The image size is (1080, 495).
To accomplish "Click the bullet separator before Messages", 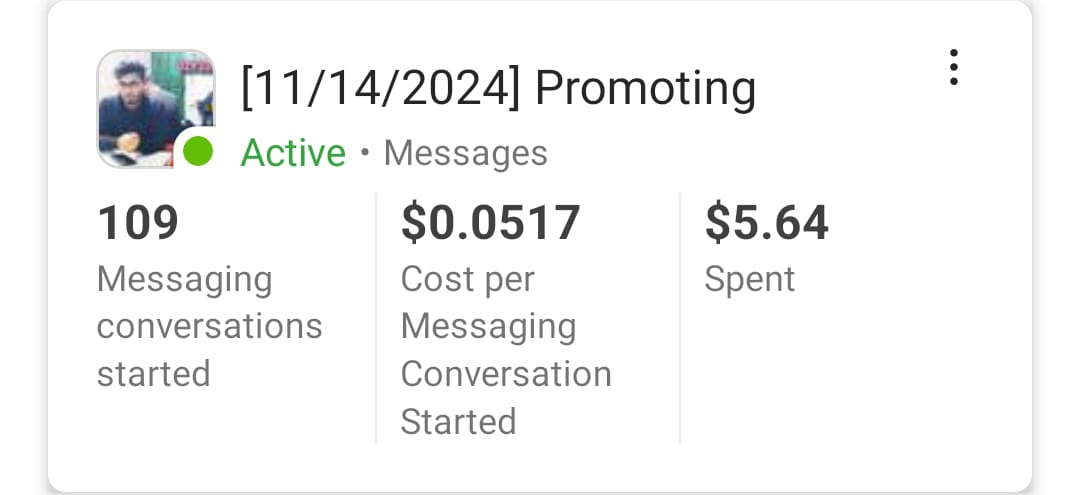I will 365,153.
